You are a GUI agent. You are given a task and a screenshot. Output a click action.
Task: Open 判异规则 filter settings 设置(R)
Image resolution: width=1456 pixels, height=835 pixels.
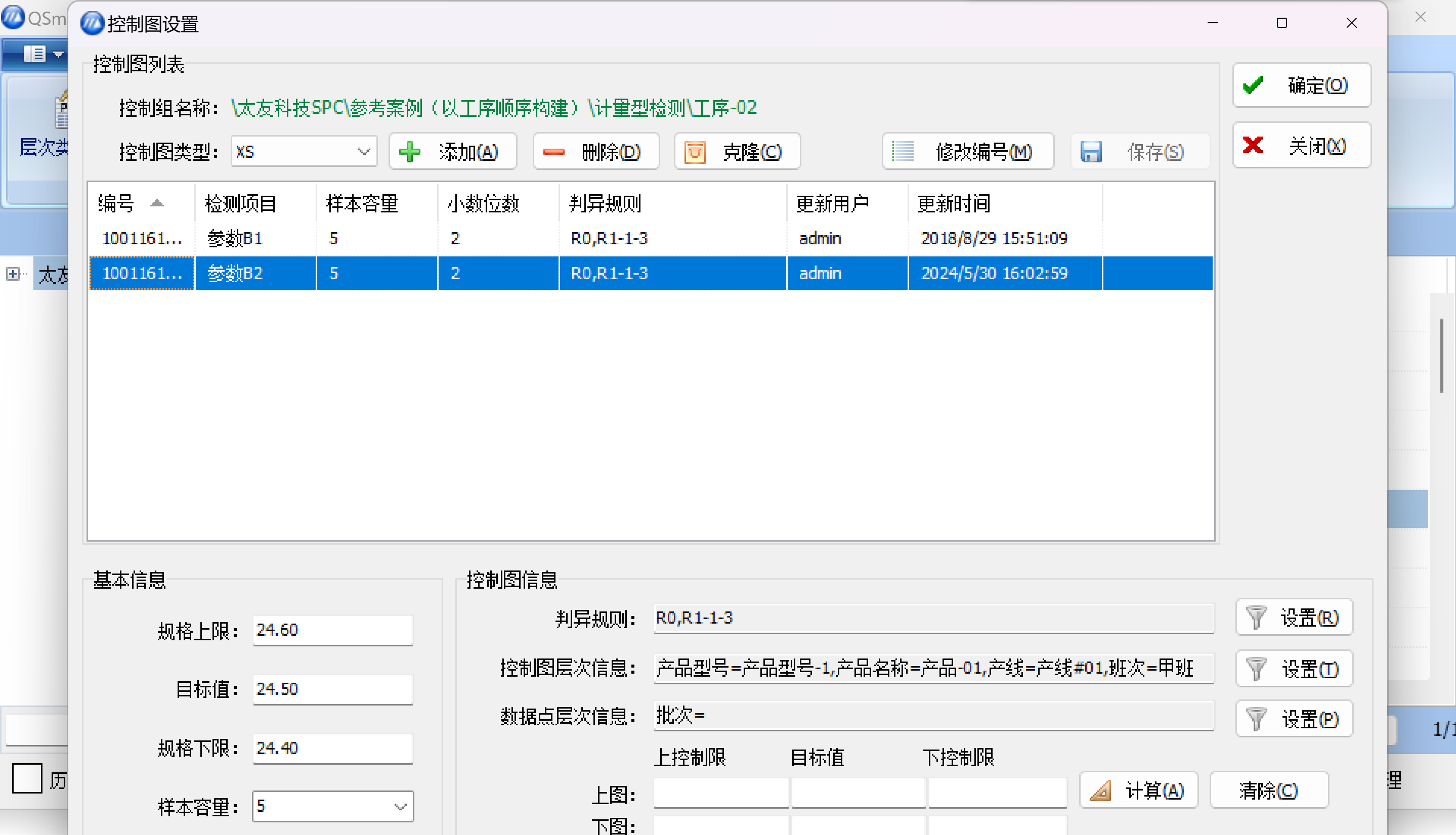click(1294, 618)
